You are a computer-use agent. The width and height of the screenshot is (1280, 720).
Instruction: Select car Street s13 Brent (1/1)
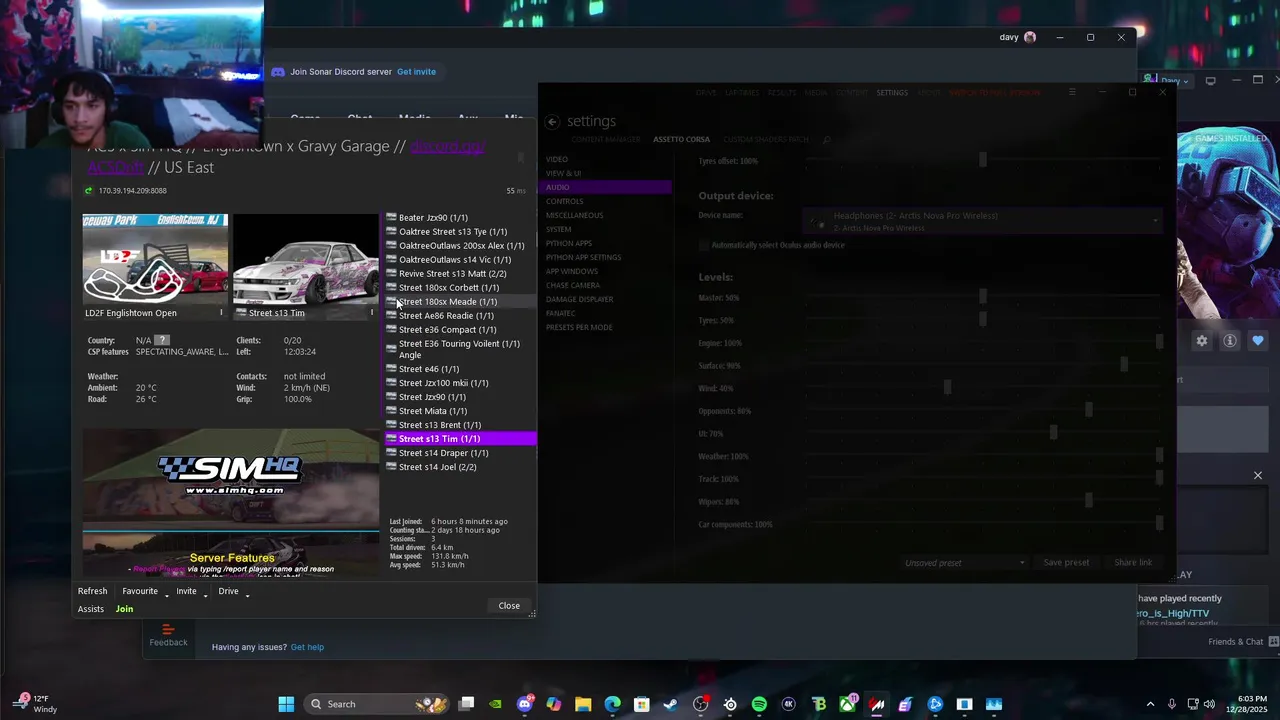tap(461, 425)
